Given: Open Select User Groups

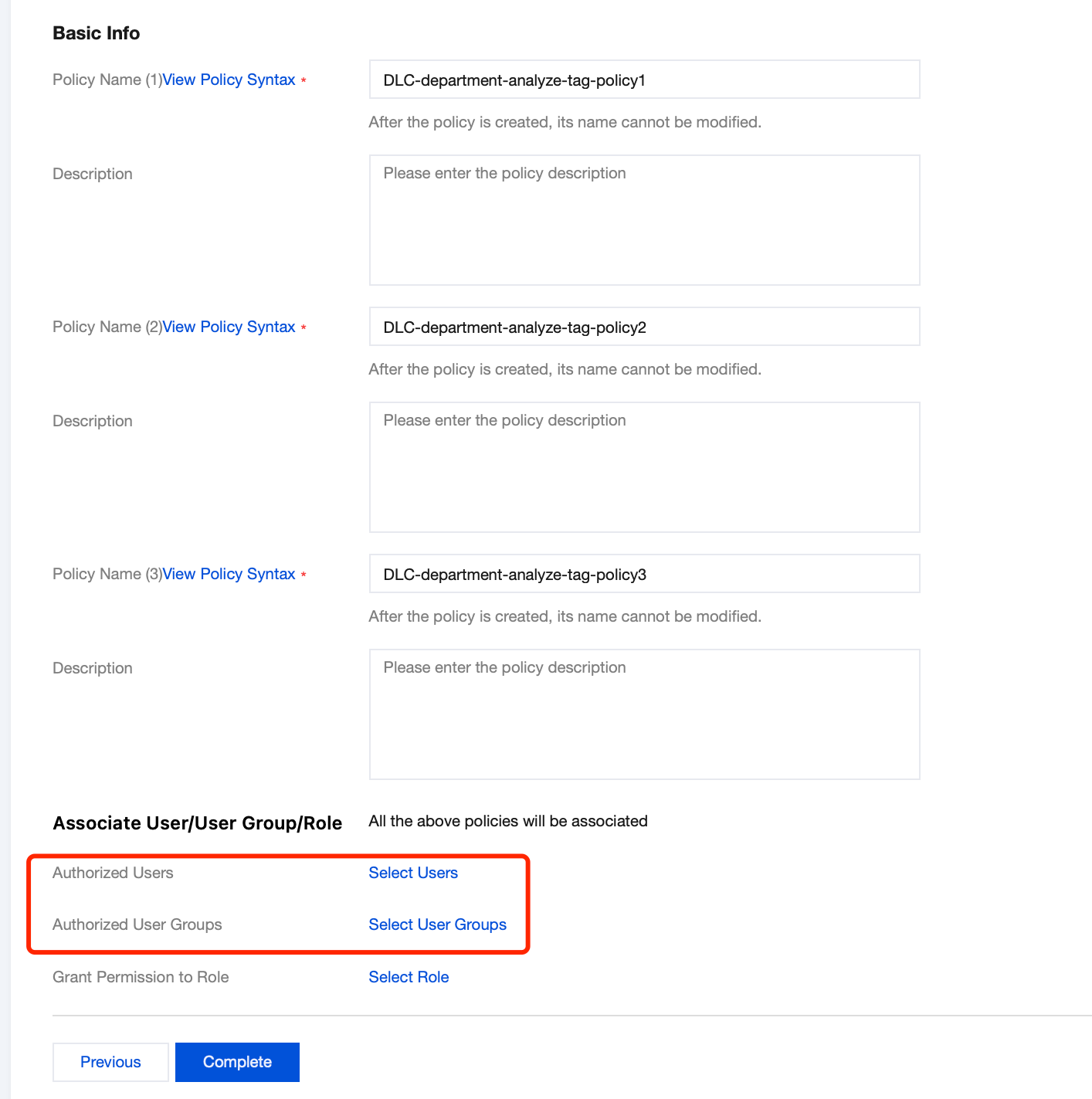Looking at the screenshot, I should coord(437,924).
